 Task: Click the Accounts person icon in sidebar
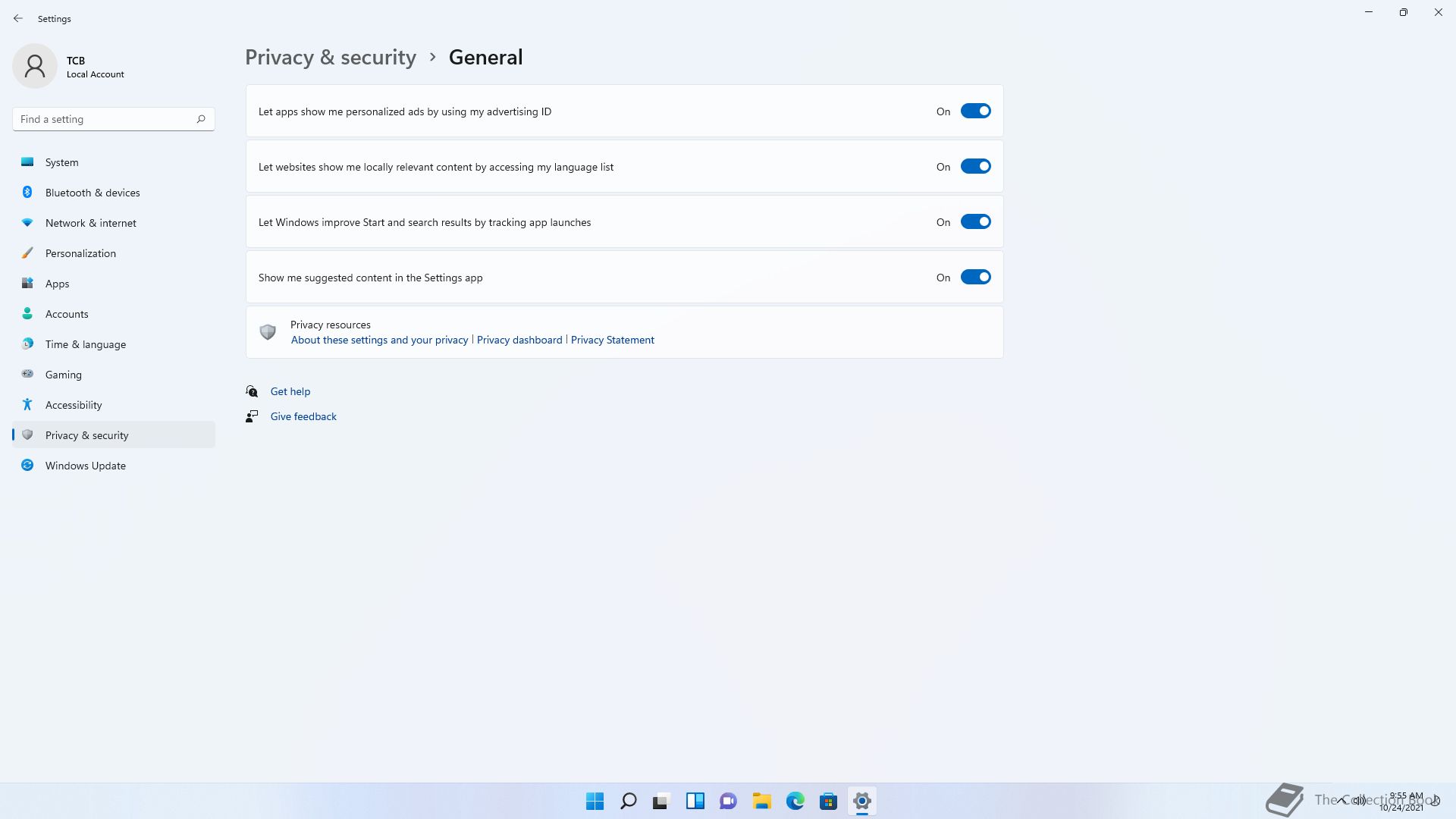pyautogui.click(x=27, y=313)
